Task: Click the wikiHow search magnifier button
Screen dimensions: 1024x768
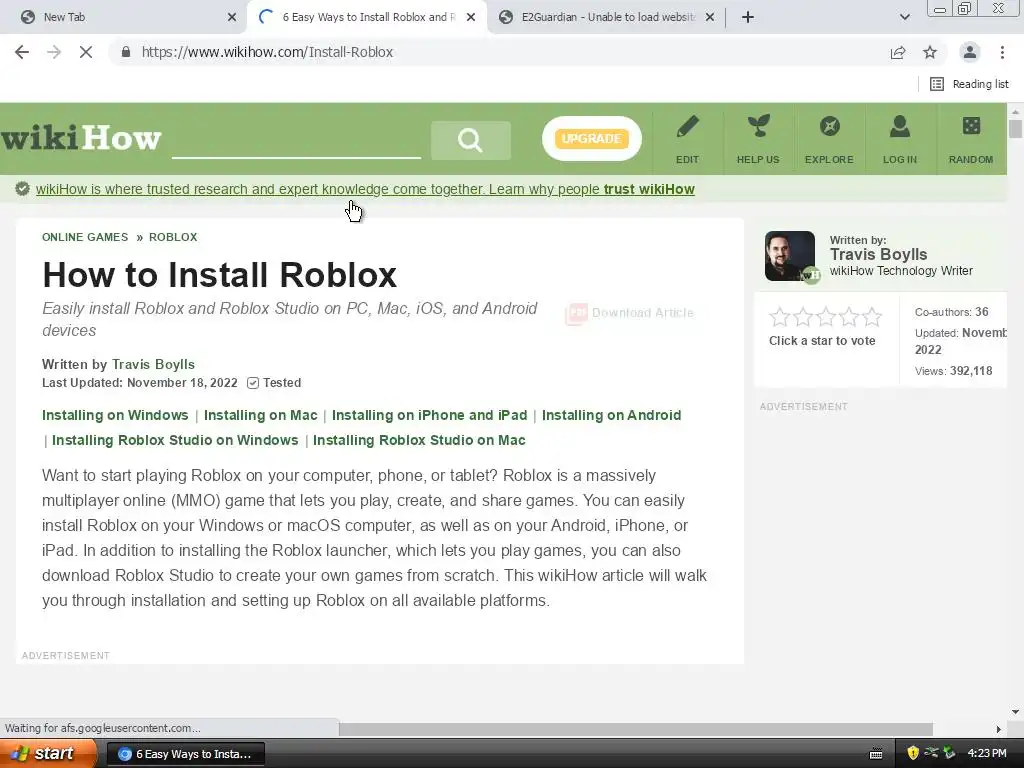Action: point(471,140)
